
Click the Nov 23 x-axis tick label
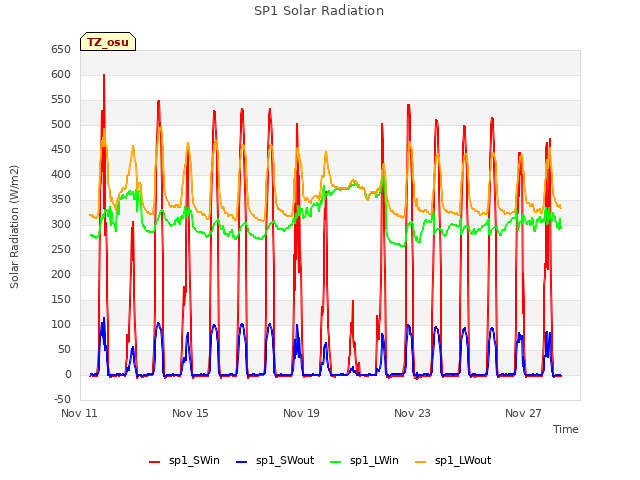coord(412,413)
